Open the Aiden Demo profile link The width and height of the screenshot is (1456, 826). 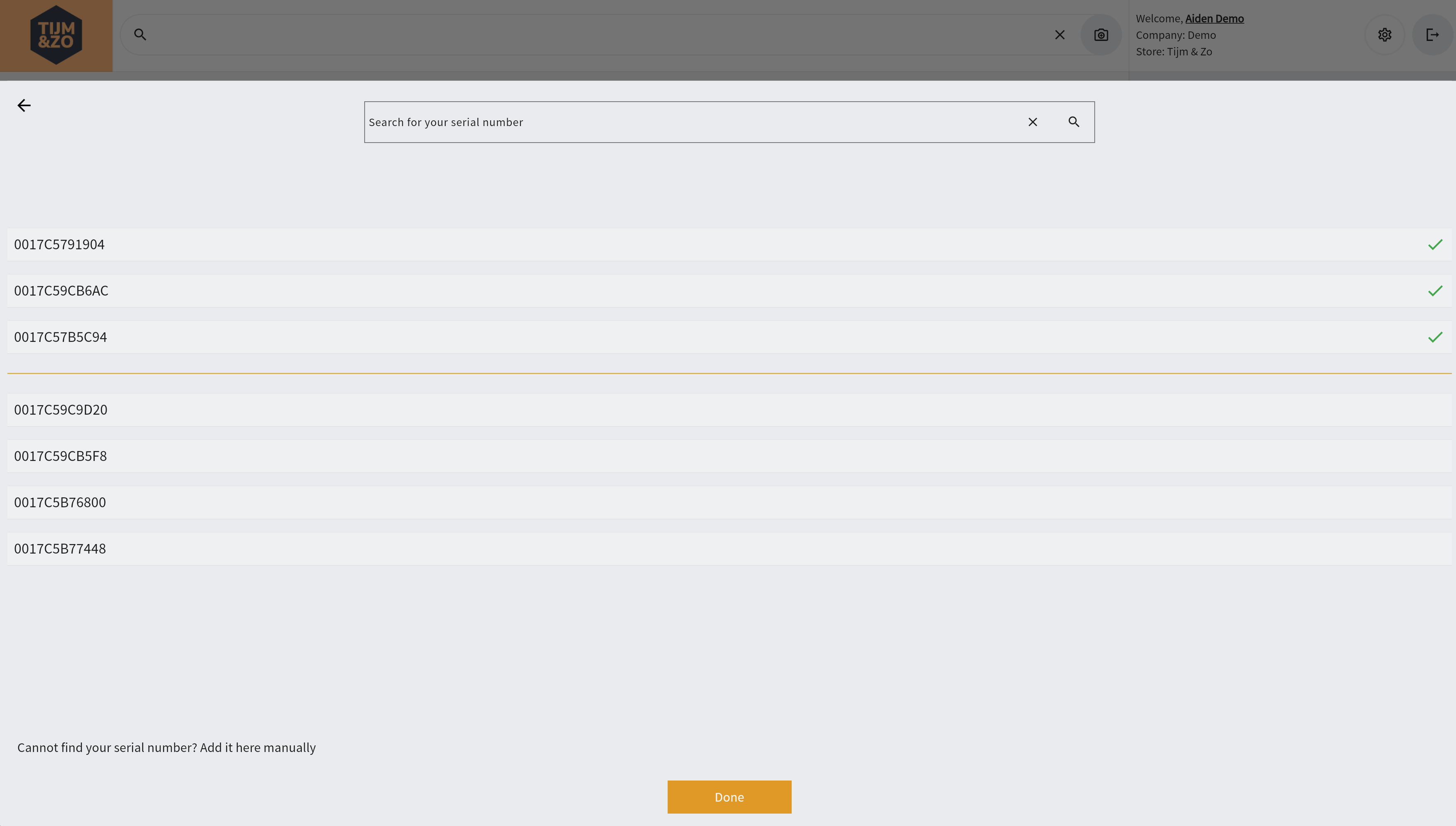pos(1214,19)
